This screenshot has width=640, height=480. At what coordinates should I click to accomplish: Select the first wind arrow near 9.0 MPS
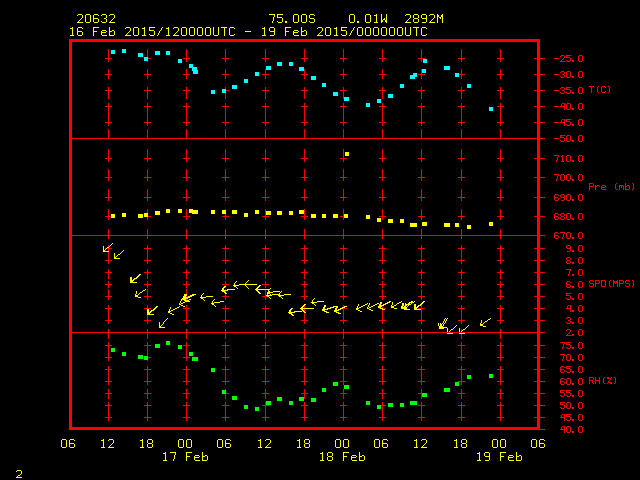point(109,248)
